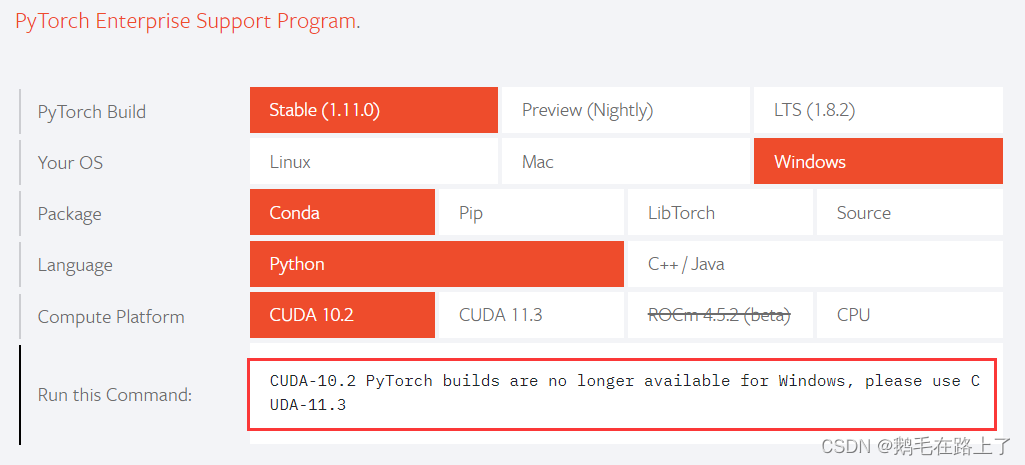The image size is (1025, 465).
Task: Click the Package row label
Action: [x=69, y=214]
